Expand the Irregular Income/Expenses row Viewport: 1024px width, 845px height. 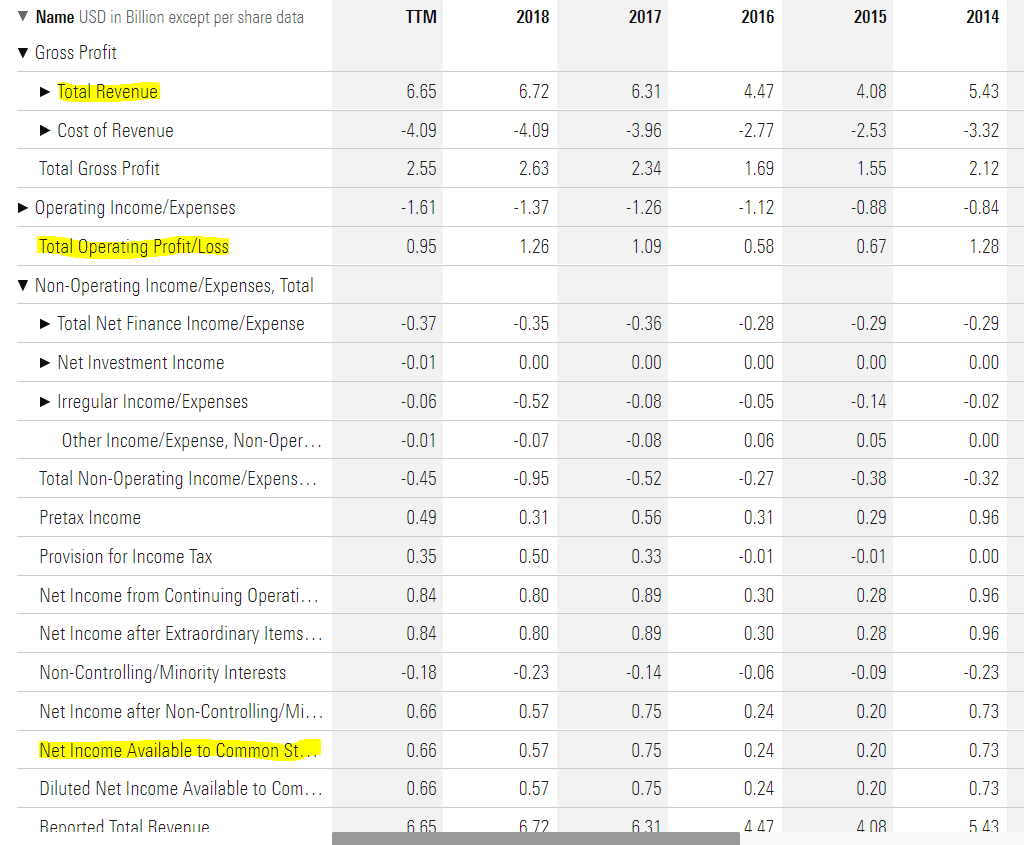pos(45,402)
